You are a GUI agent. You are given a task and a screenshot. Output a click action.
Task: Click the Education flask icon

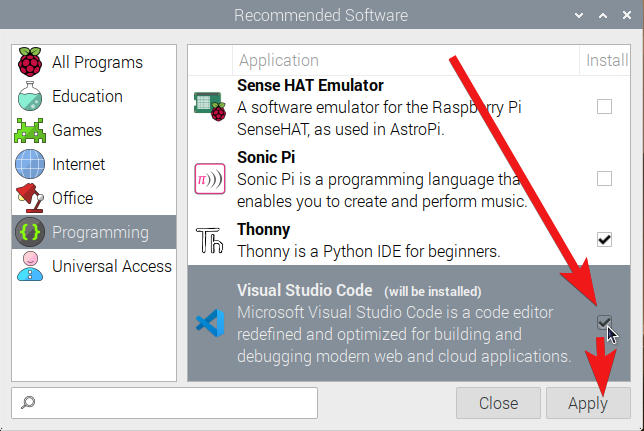tap(30, 96)
